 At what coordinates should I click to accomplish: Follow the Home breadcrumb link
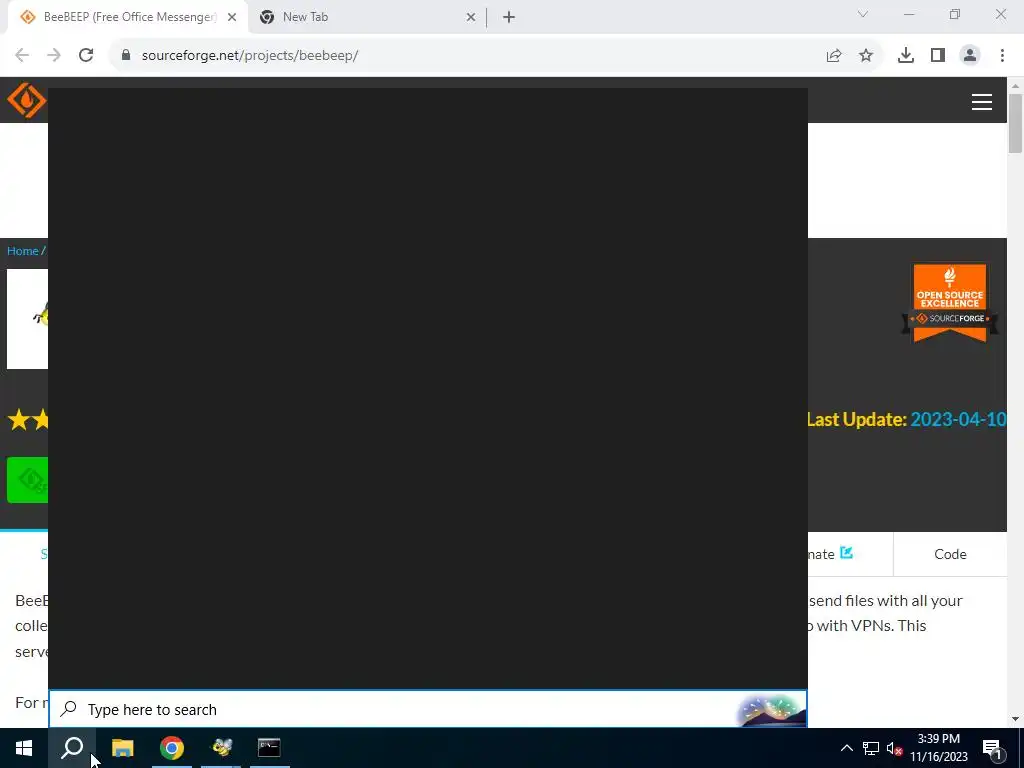click(x=23, y=251)
